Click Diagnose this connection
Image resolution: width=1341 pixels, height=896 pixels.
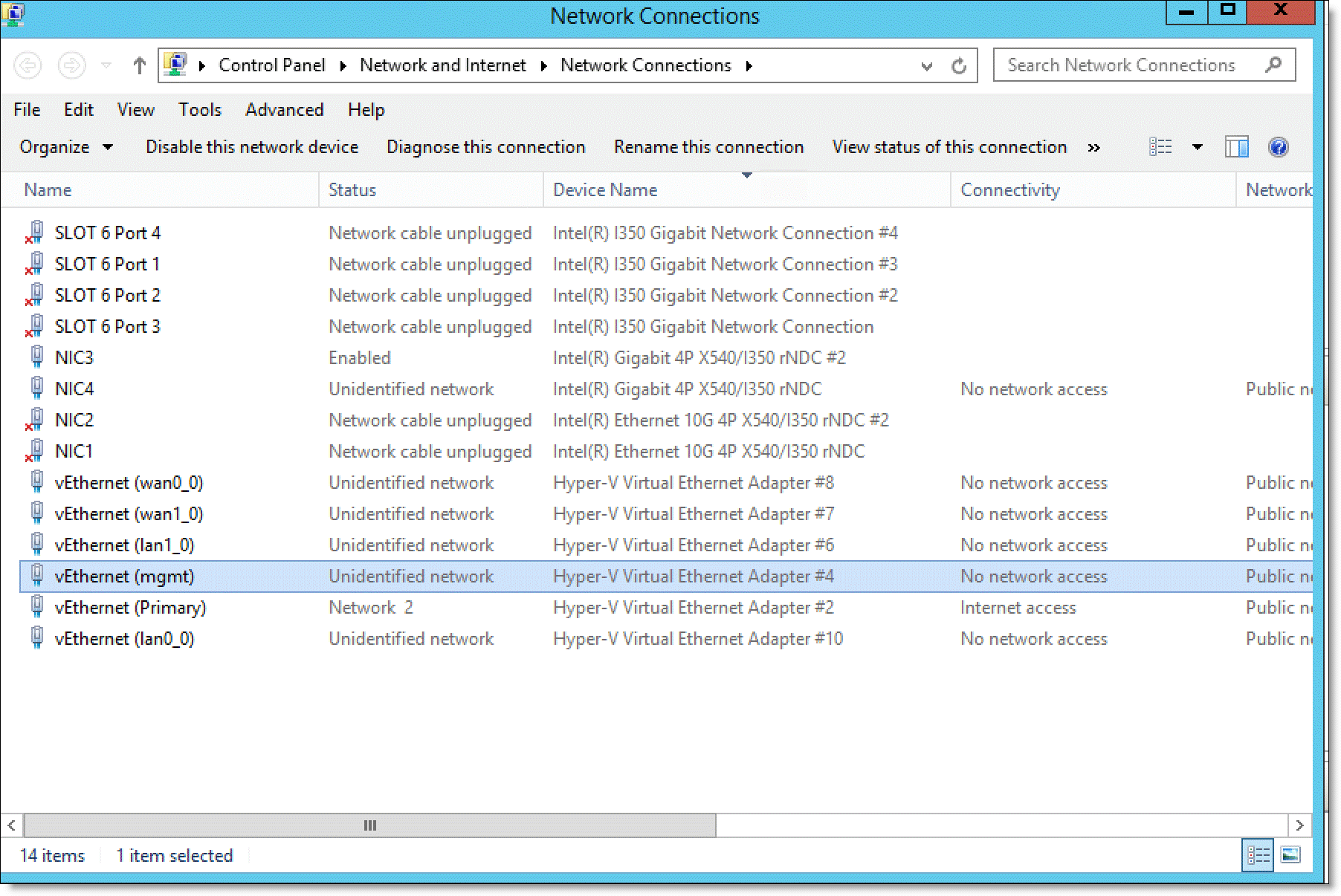coord(485,147)
